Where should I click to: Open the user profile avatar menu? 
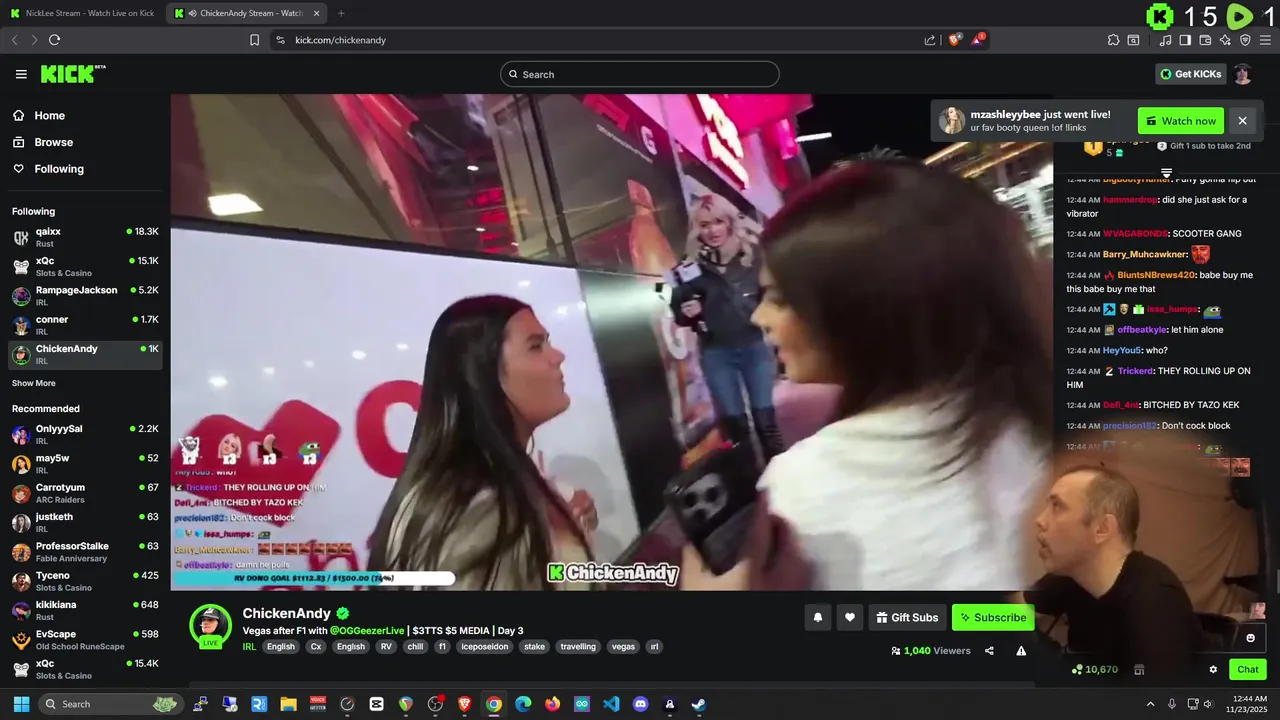point(1242,74)
